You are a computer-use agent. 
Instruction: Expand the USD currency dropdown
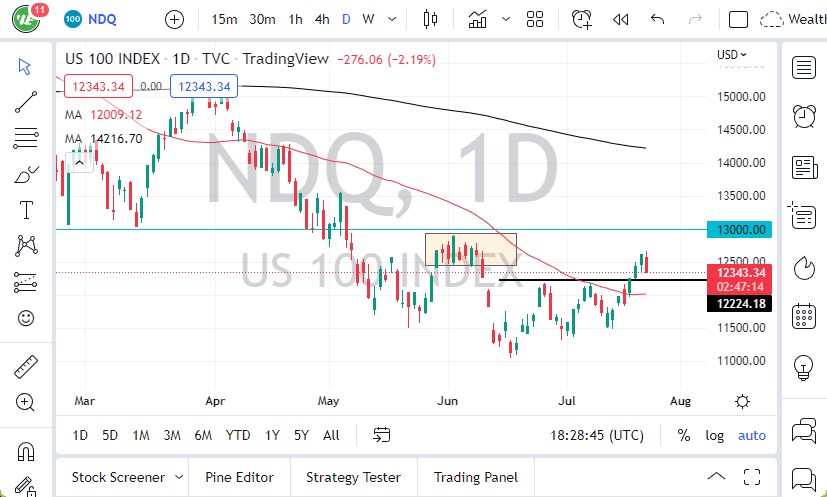[x=732, y=54]
